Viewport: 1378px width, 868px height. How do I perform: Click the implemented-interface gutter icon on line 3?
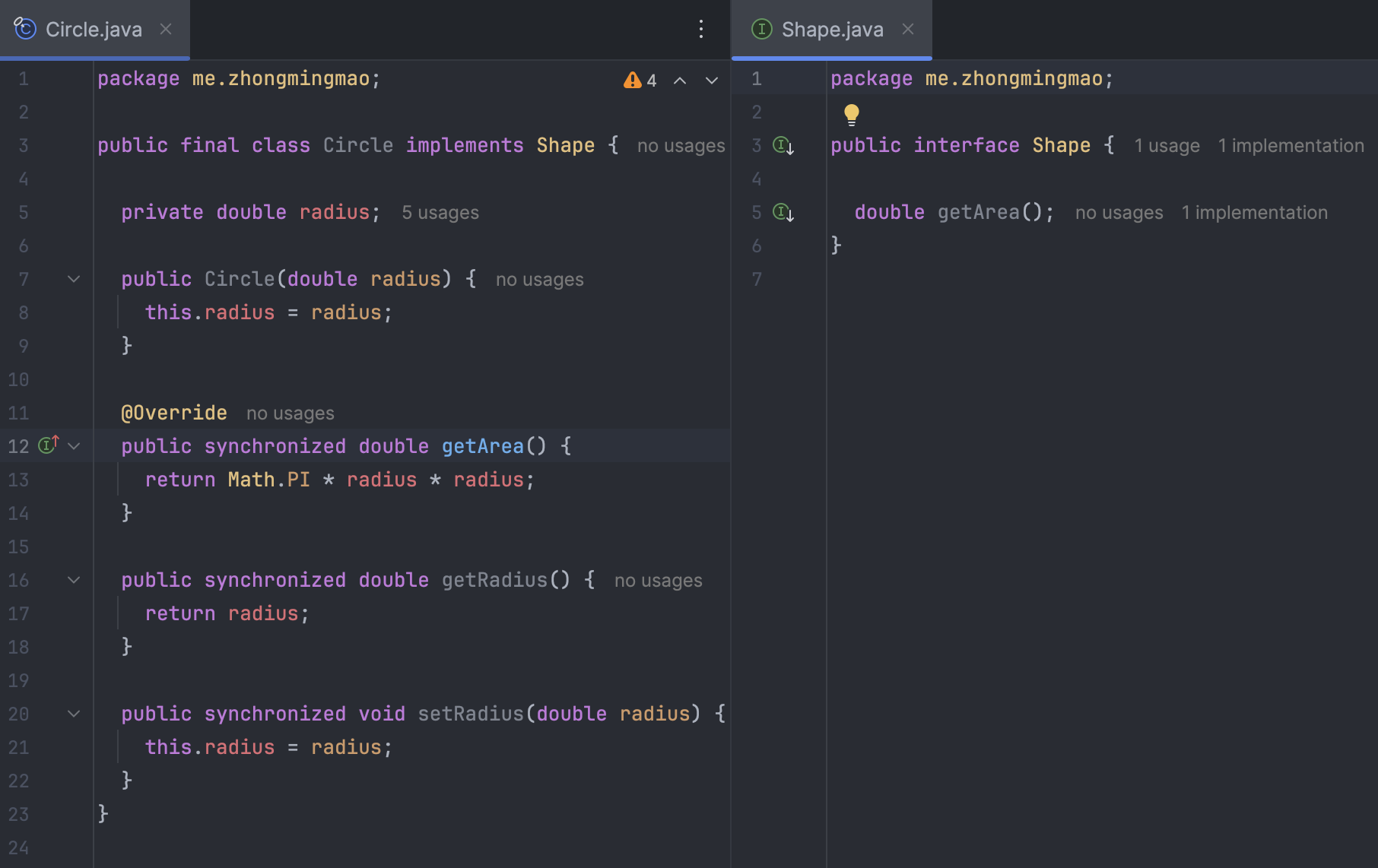[783, 145]
